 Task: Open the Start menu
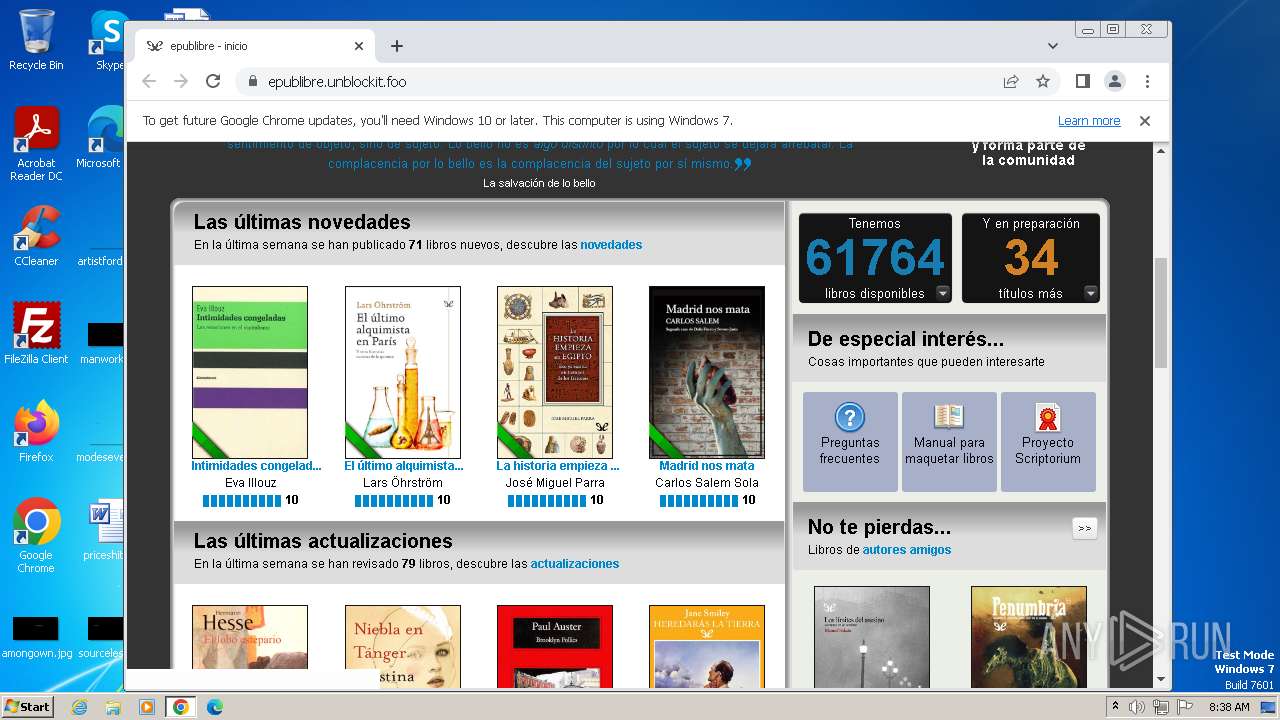click(x=28, y=707)
